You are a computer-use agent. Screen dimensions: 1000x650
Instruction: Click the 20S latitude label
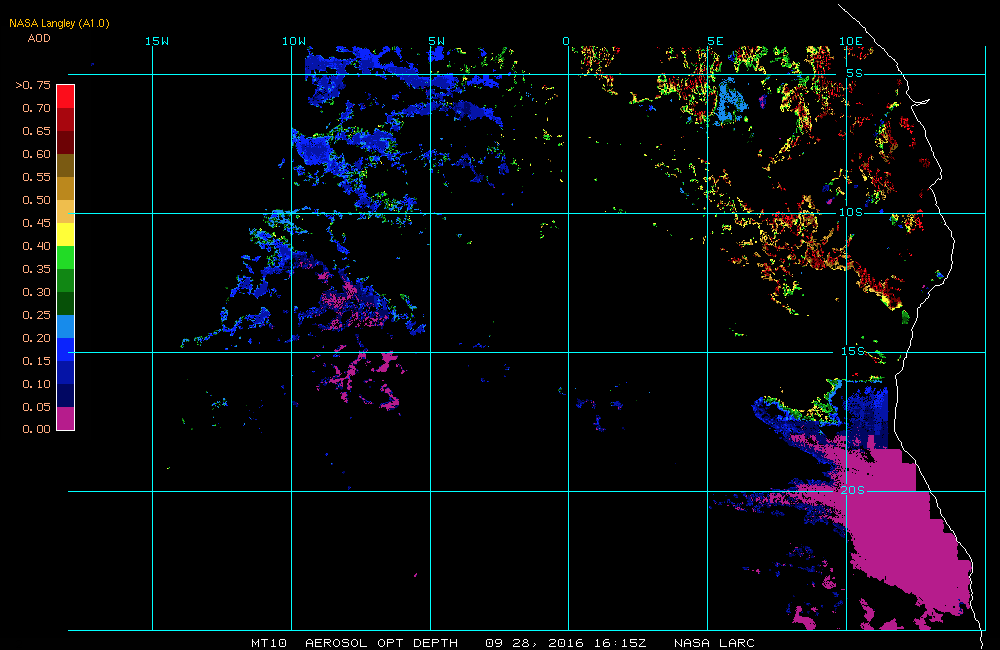tap(853, 490)
